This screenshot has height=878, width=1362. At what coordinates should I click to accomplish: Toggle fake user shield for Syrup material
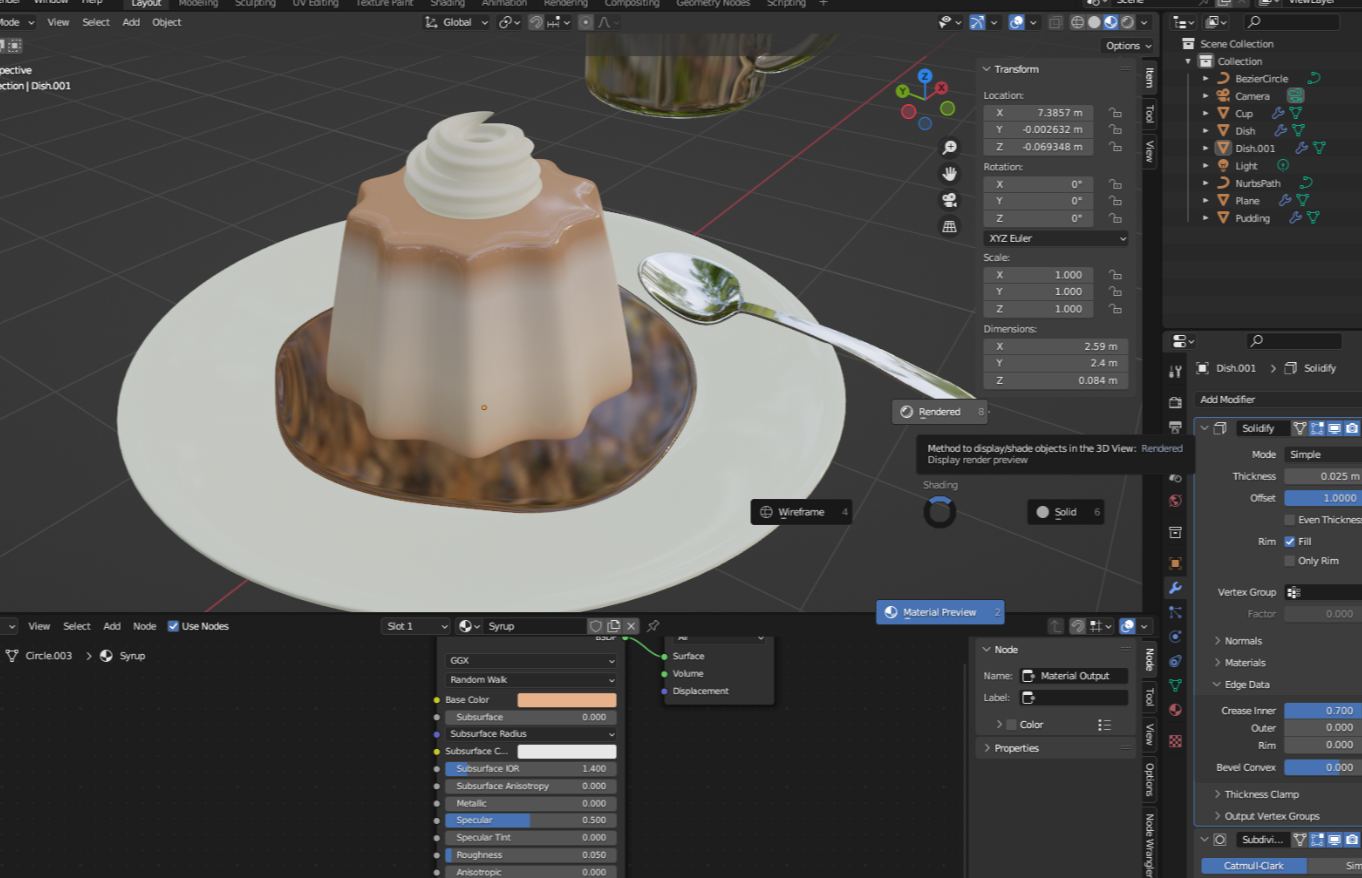coord(596,626)
